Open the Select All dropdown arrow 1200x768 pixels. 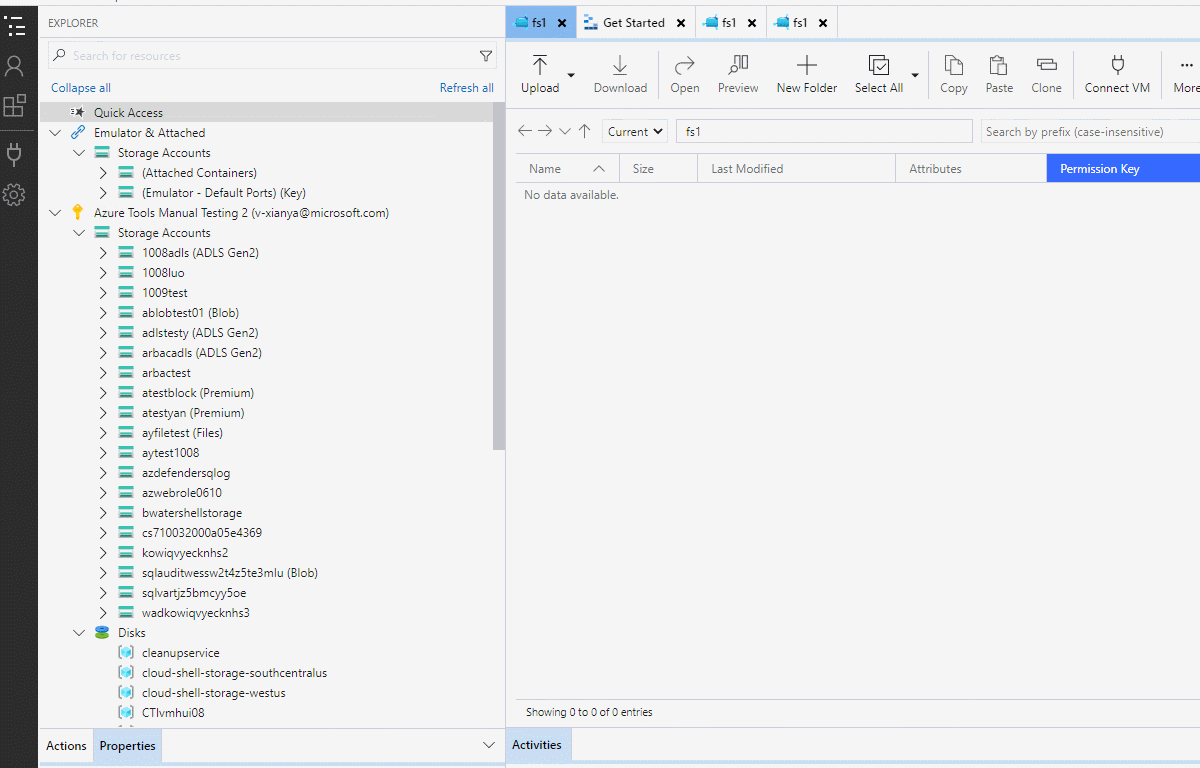(x=915, y=75)
